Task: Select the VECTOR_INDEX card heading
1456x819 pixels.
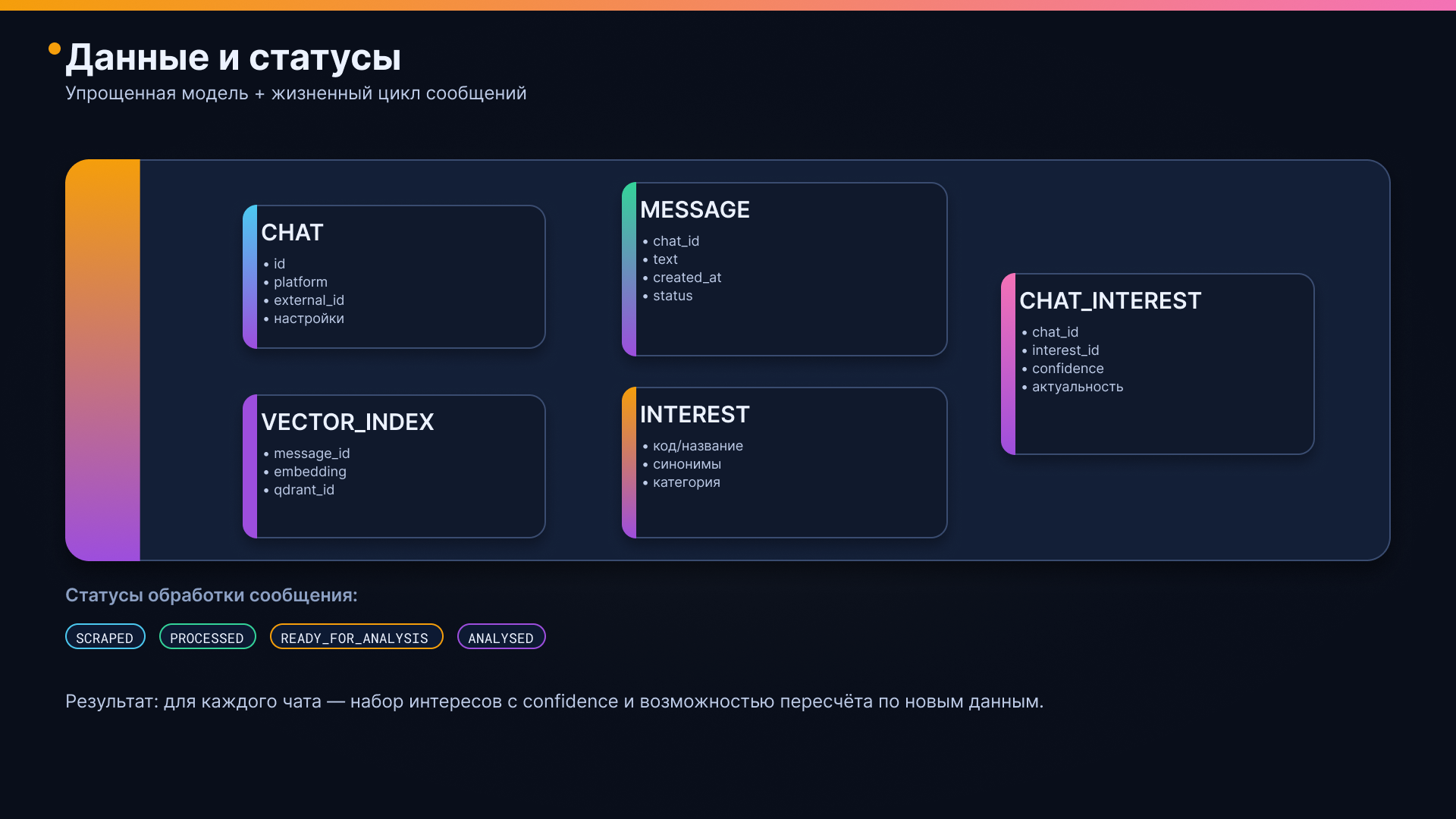Action: coord(347,422)
